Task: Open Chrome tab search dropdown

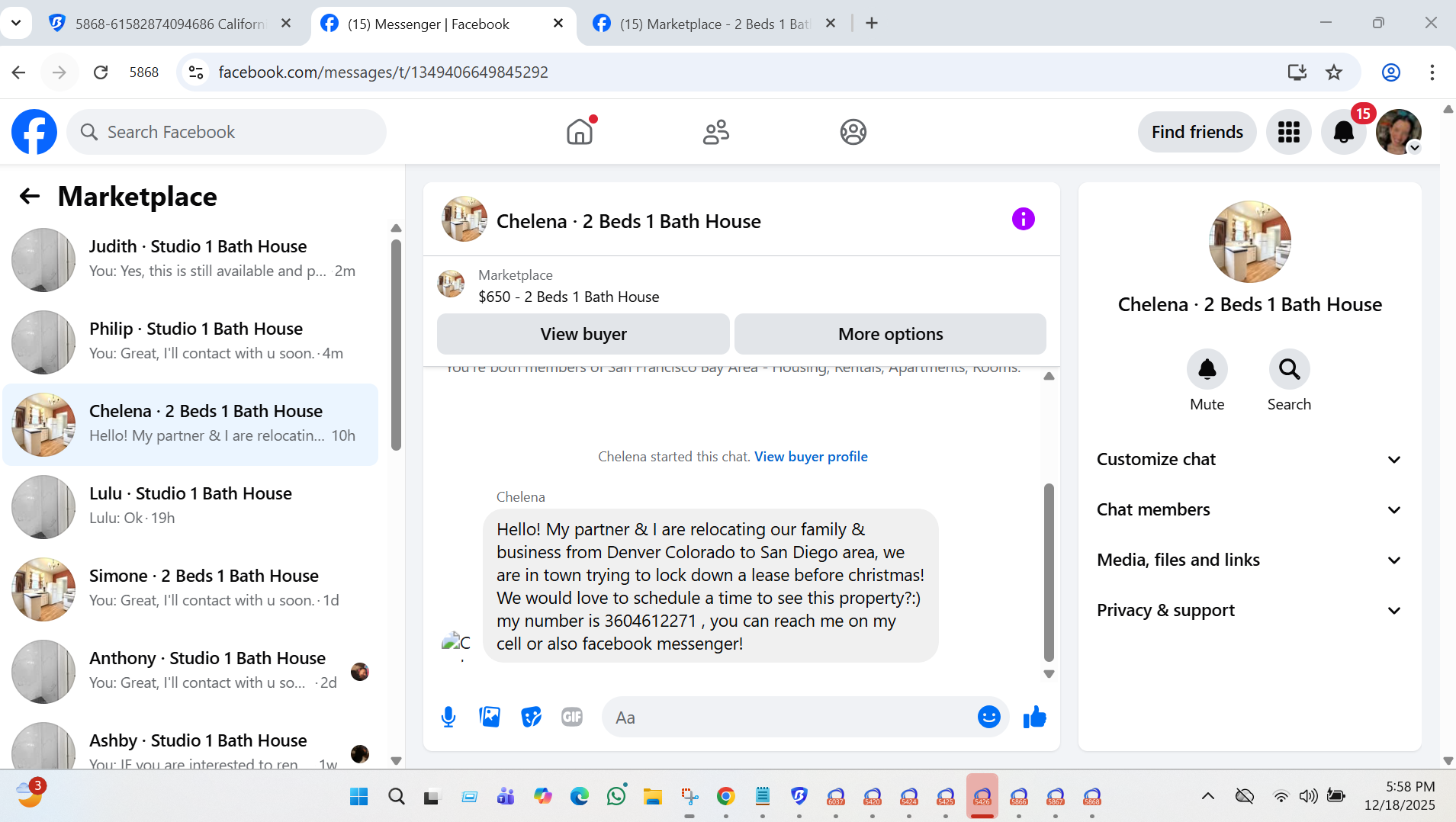Action: point(16,23)
